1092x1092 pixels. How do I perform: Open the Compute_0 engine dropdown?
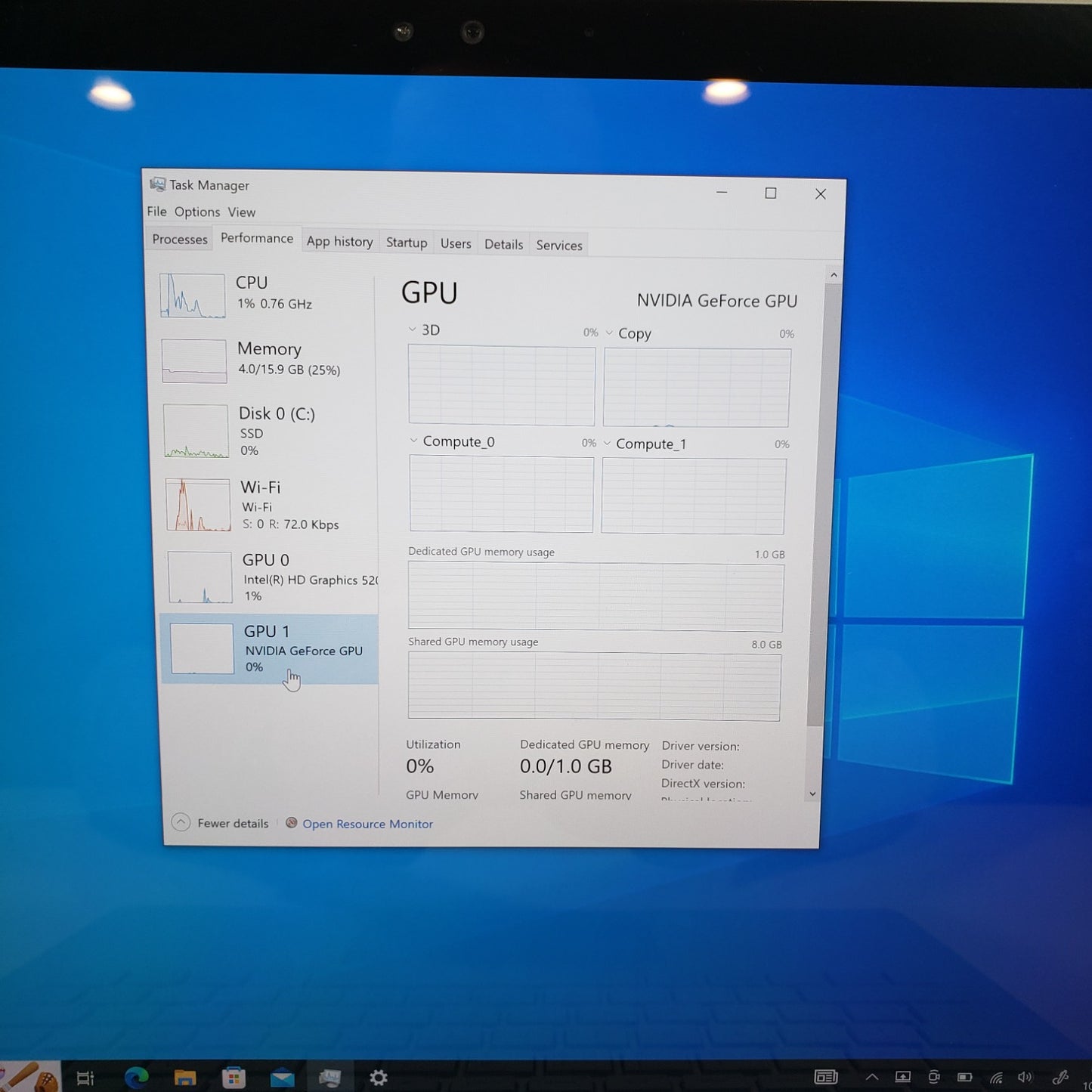pos(413,441)
